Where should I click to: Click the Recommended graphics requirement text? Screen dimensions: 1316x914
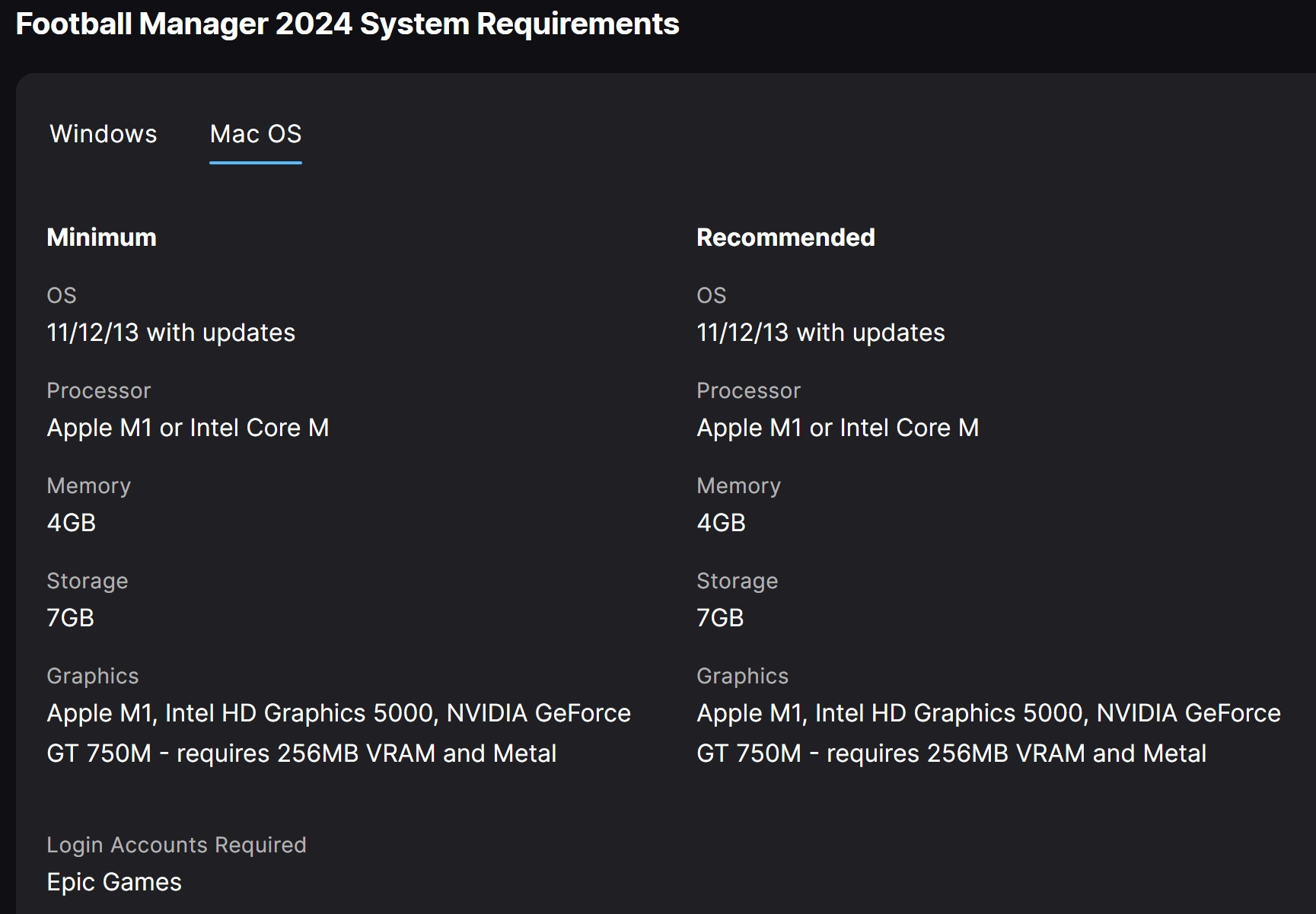988,733
